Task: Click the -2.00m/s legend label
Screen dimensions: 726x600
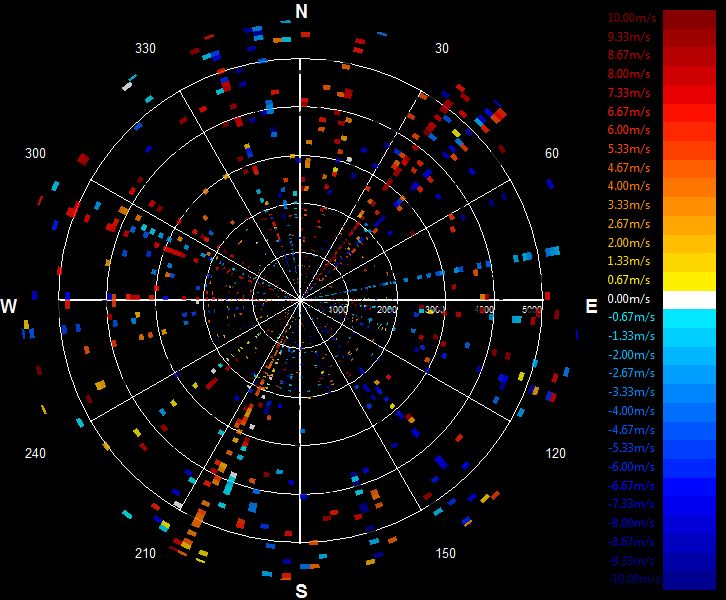Action: pyautogui.click(x=632, y=355)
